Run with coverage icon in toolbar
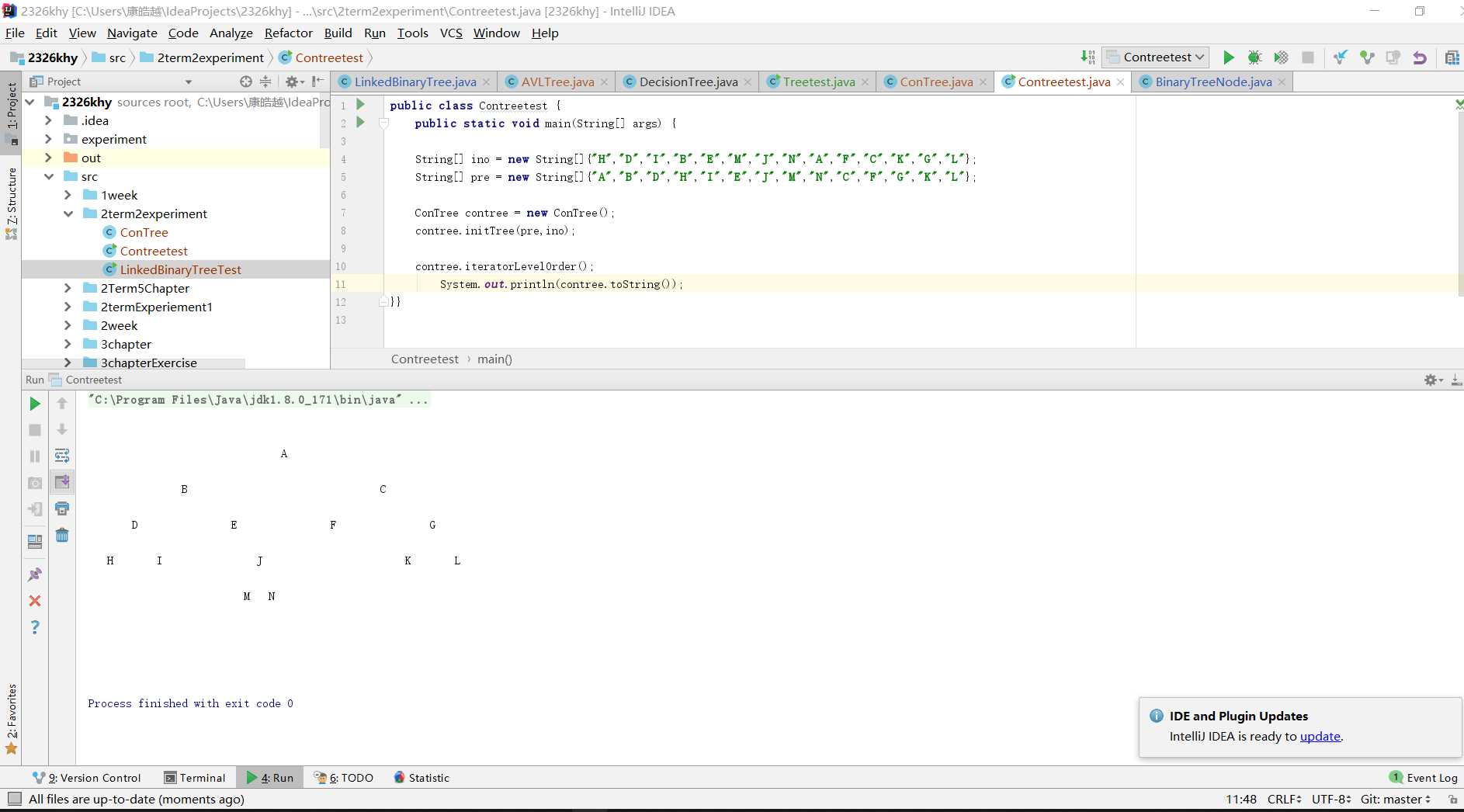This screenshot has height=812, width=1464. [1281, 57]
